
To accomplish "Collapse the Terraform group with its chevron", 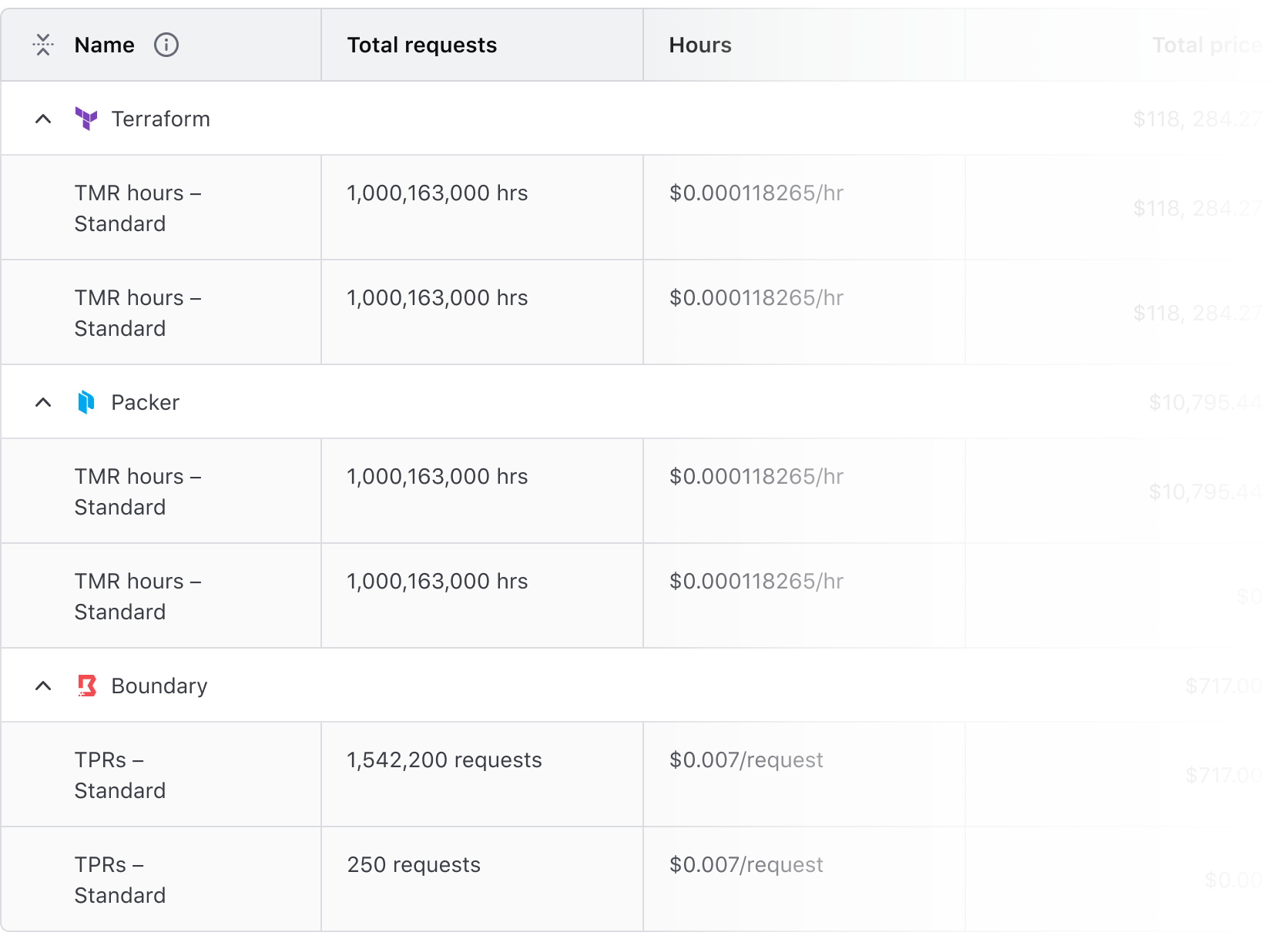I will (43, 119).
